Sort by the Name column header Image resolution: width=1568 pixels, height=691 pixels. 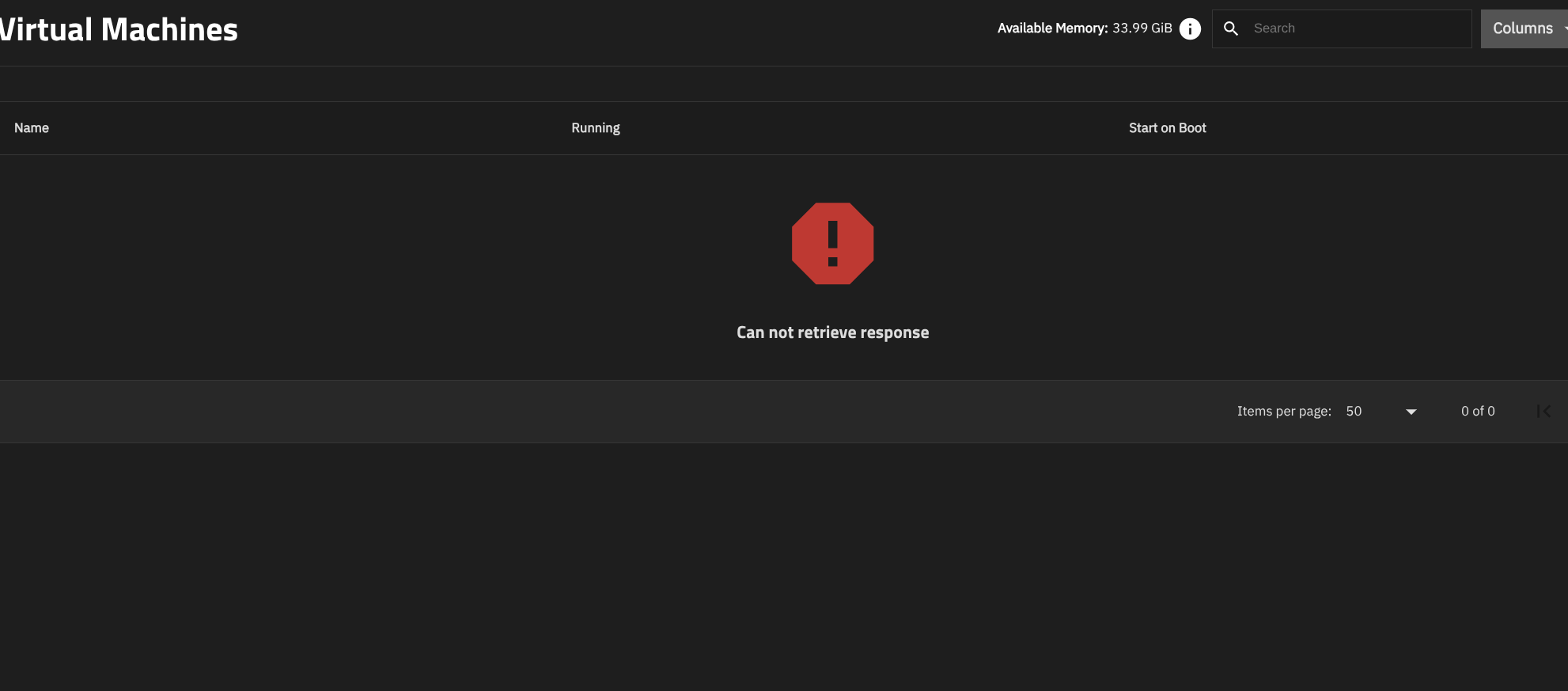pyautogui.click(x=32, y=128)
